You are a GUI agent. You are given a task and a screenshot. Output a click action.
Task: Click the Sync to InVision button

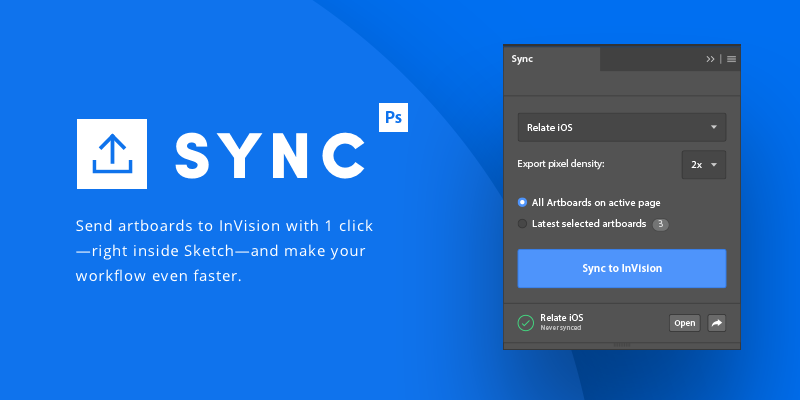coord(621,268)
